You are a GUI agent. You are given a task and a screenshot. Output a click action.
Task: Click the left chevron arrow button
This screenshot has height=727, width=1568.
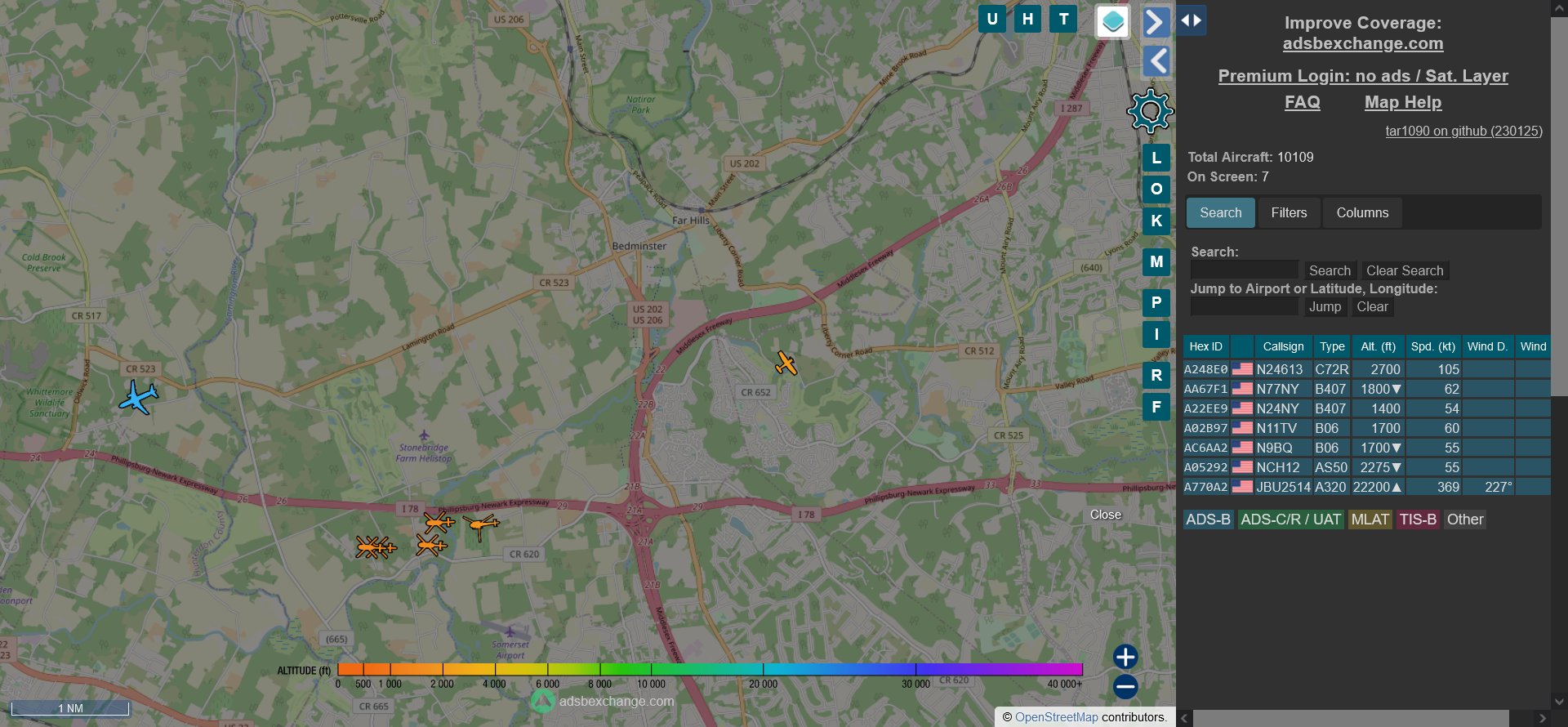click(1156, 60)
